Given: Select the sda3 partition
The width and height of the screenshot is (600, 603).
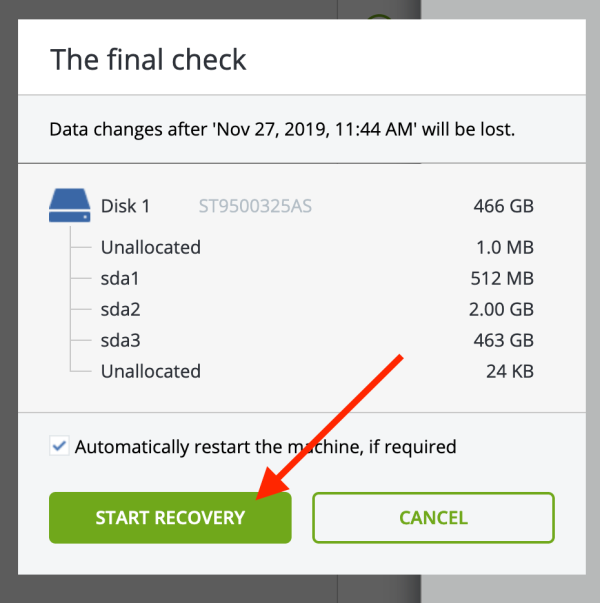Looking at the screenshot, I should tap(120, 340).
